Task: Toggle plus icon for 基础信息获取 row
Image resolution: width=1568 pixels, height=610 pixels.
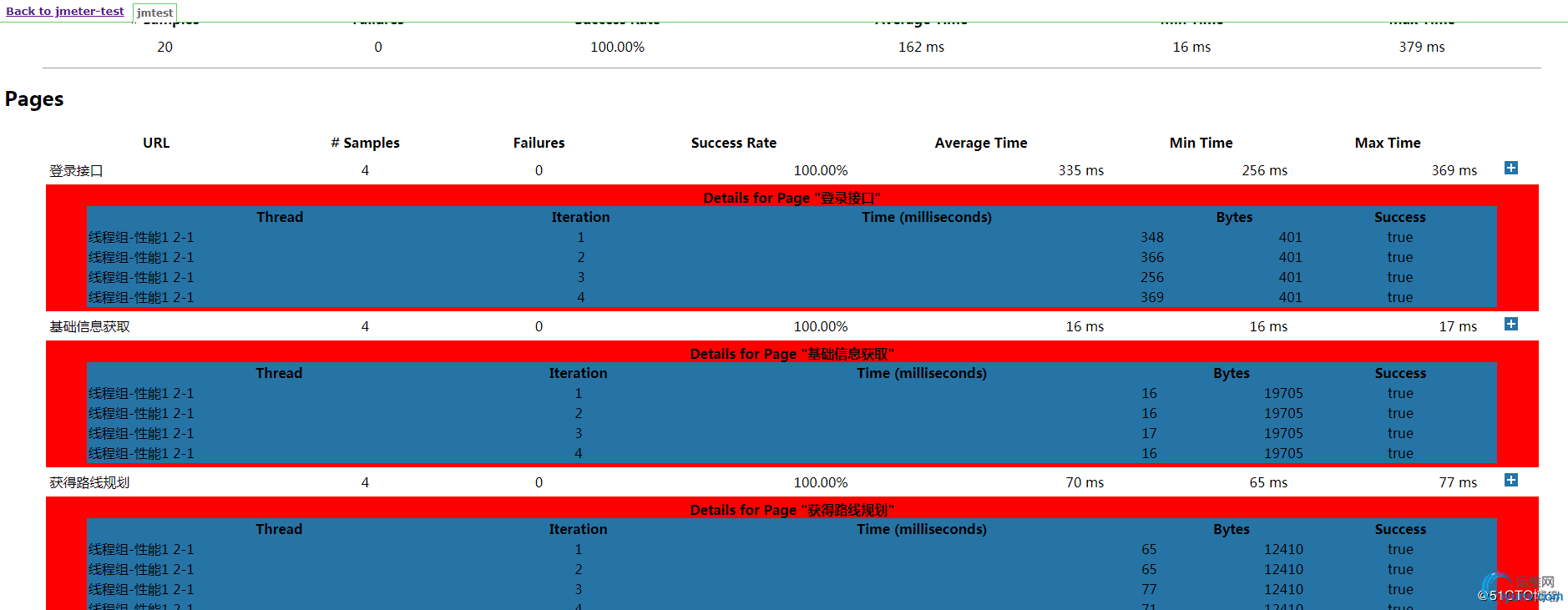Action: point(1510,325)
